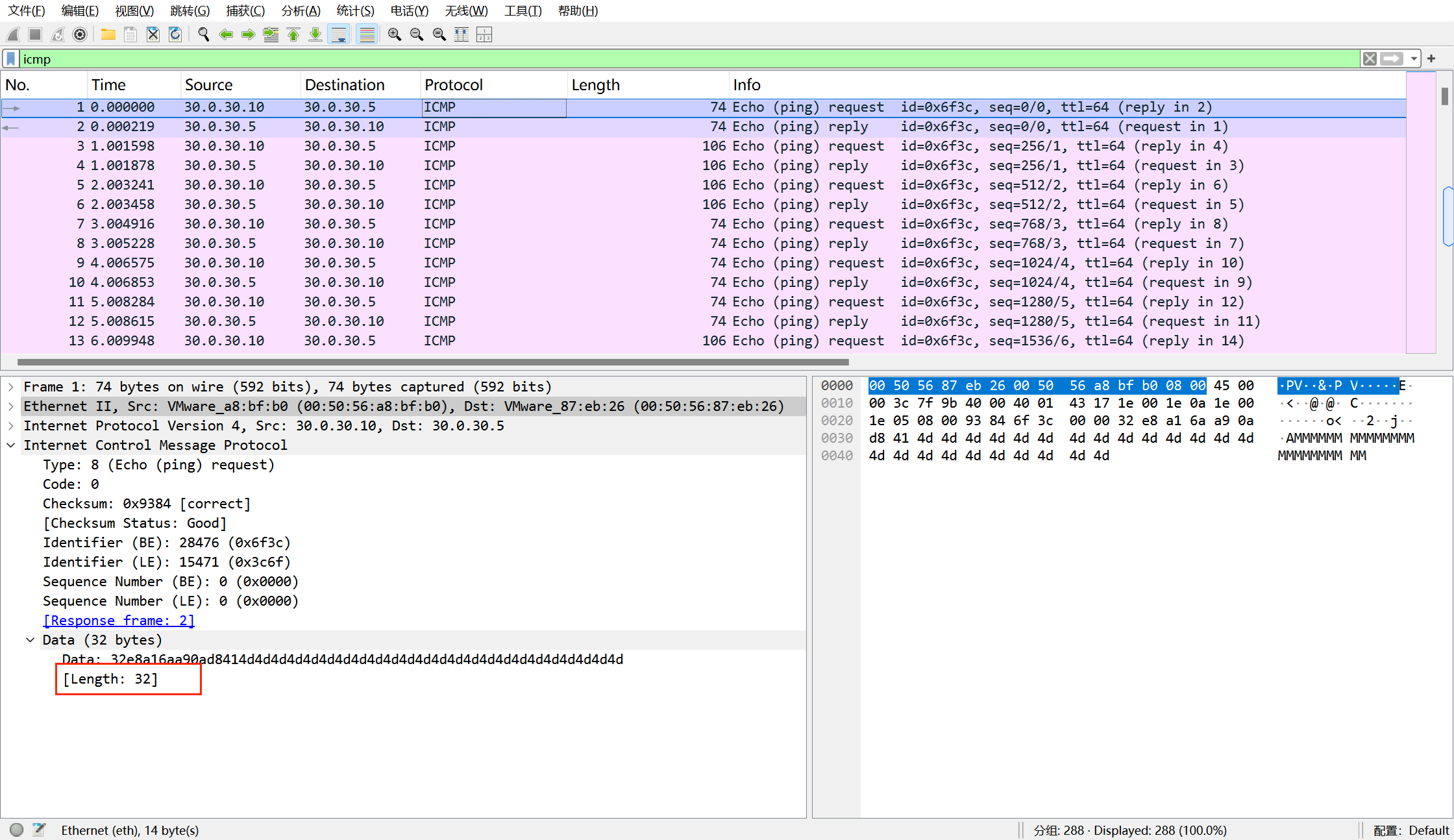Open a capture file via folder icon
Screen dimensions: 1454x840
tap(108, 34)
